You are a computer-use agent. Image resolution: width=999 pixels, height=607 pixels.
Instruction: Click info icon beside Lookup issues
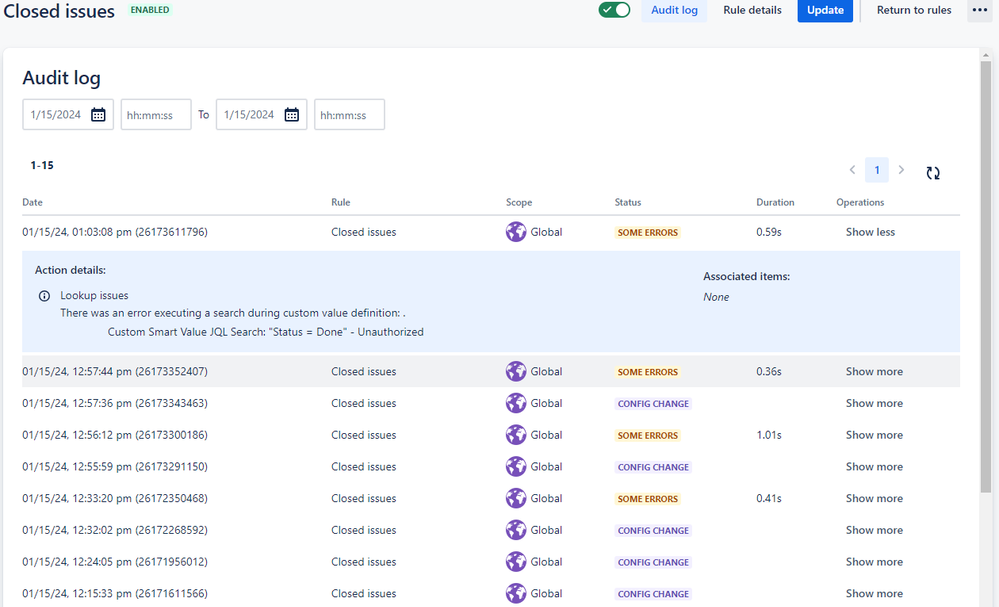pos(44,296)
